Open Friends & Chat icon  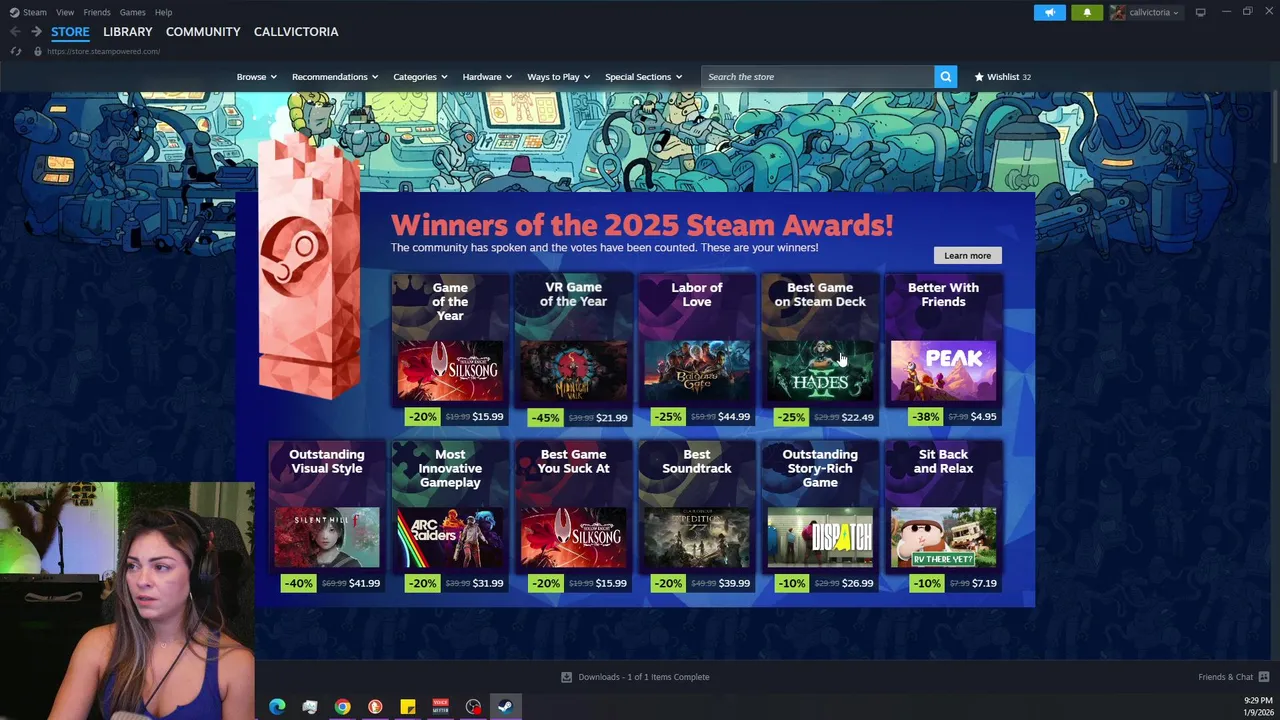point(1264,677)
